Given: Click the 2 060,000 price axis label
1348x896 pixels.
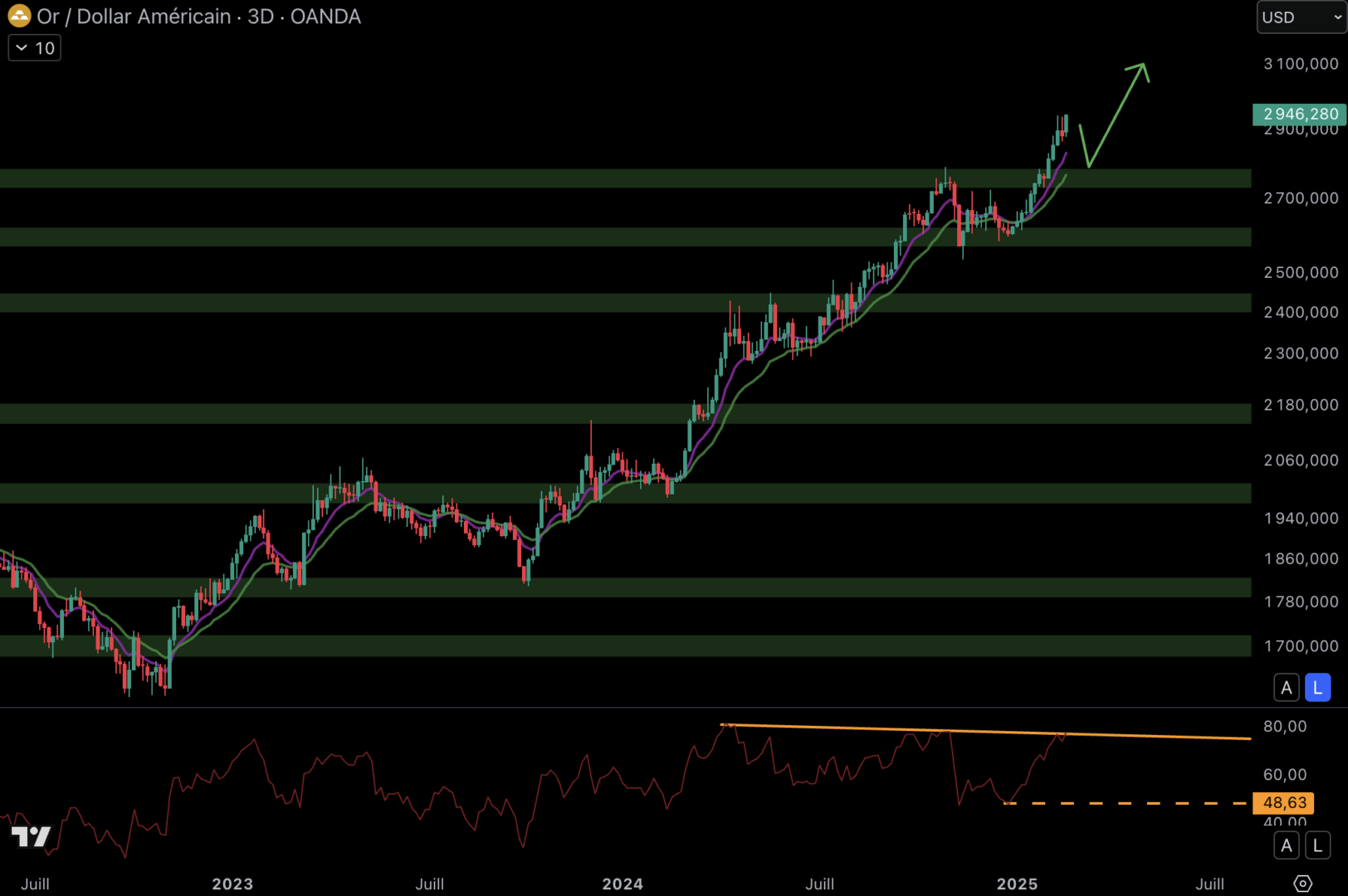Looking at the screenshot, I should [1301, 460].
